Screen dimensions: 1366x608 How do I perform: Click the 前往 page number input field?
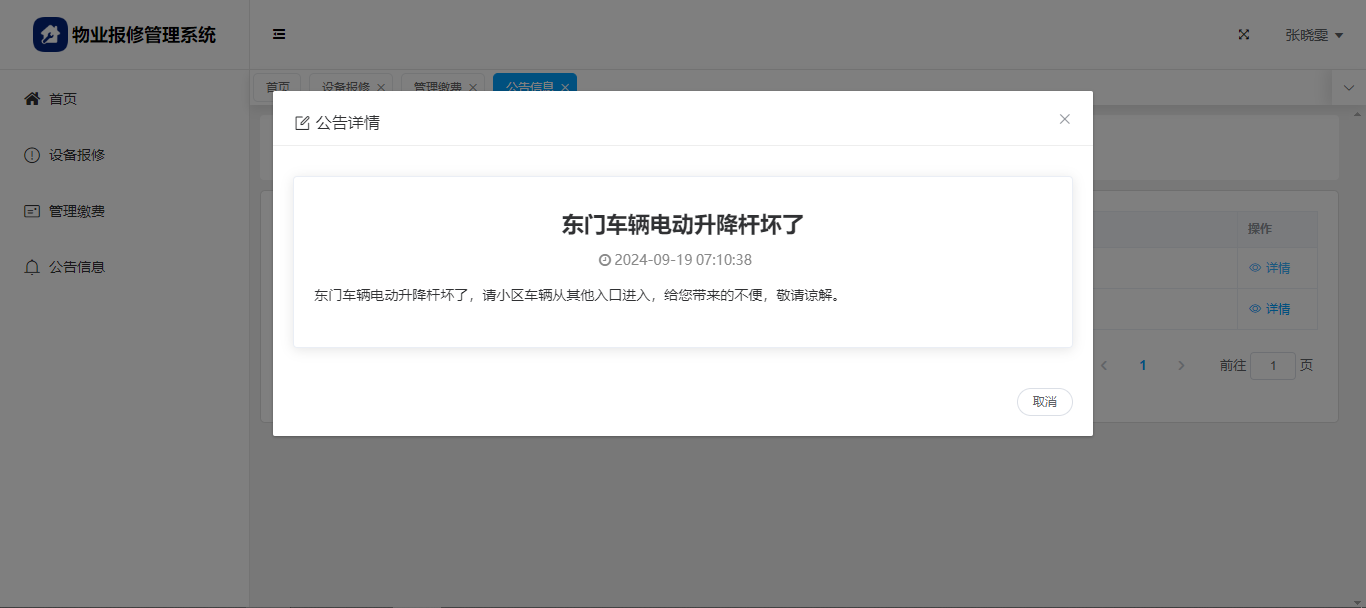tap(1273, 366)
